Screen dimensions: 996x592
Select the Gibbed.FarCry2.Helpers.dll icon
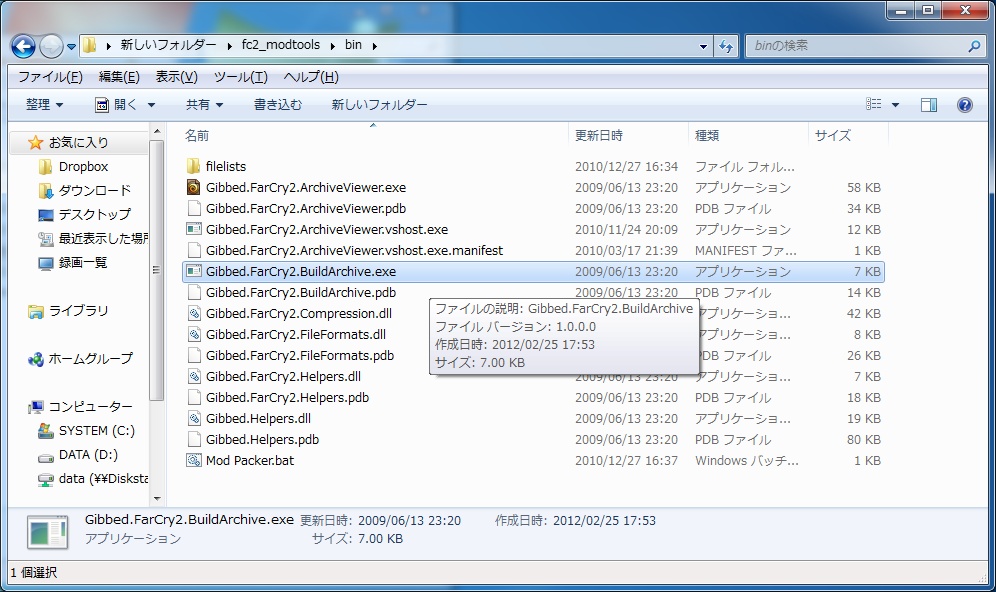point(194,376)
